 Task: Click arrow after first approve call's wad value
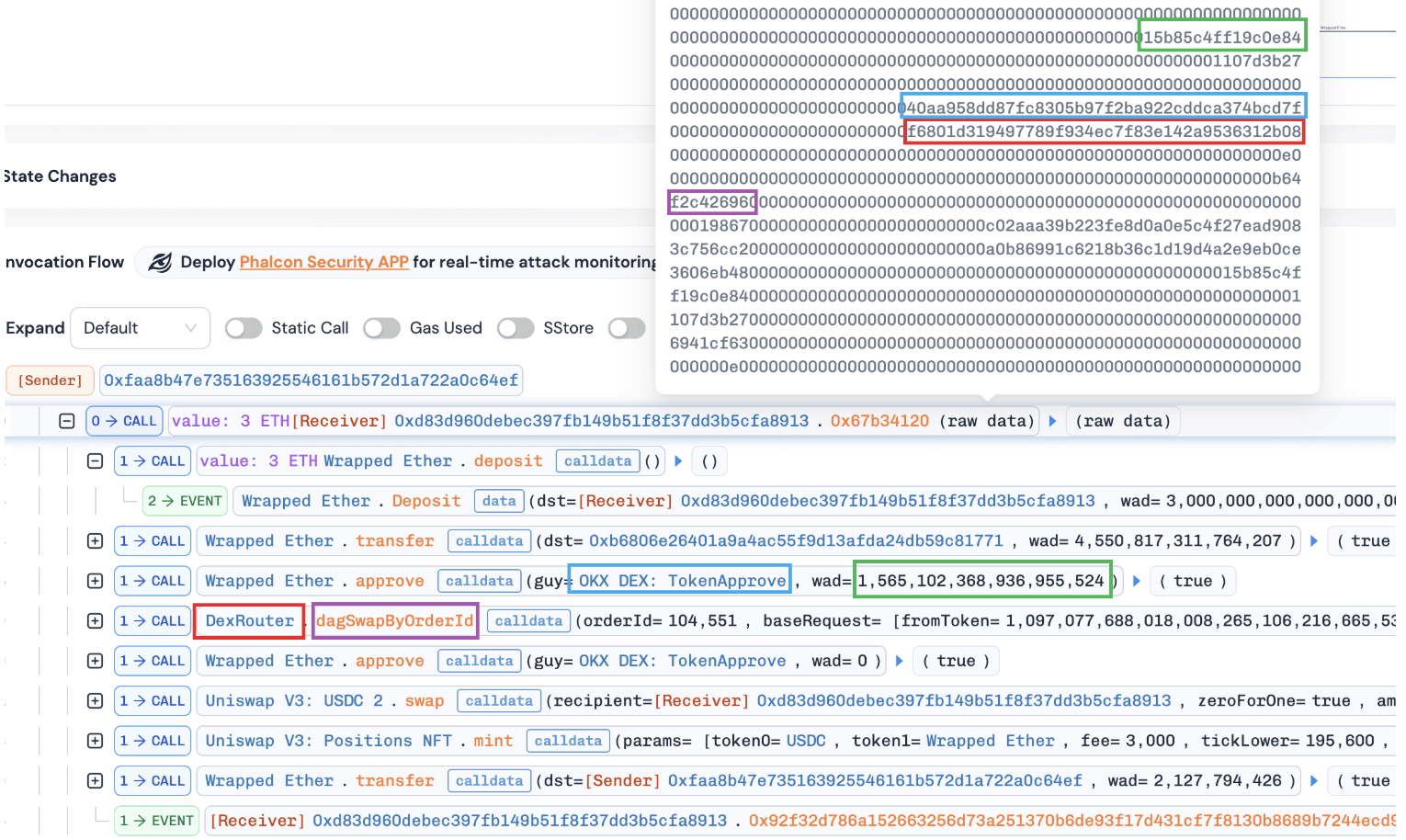tap(1137, 581)
